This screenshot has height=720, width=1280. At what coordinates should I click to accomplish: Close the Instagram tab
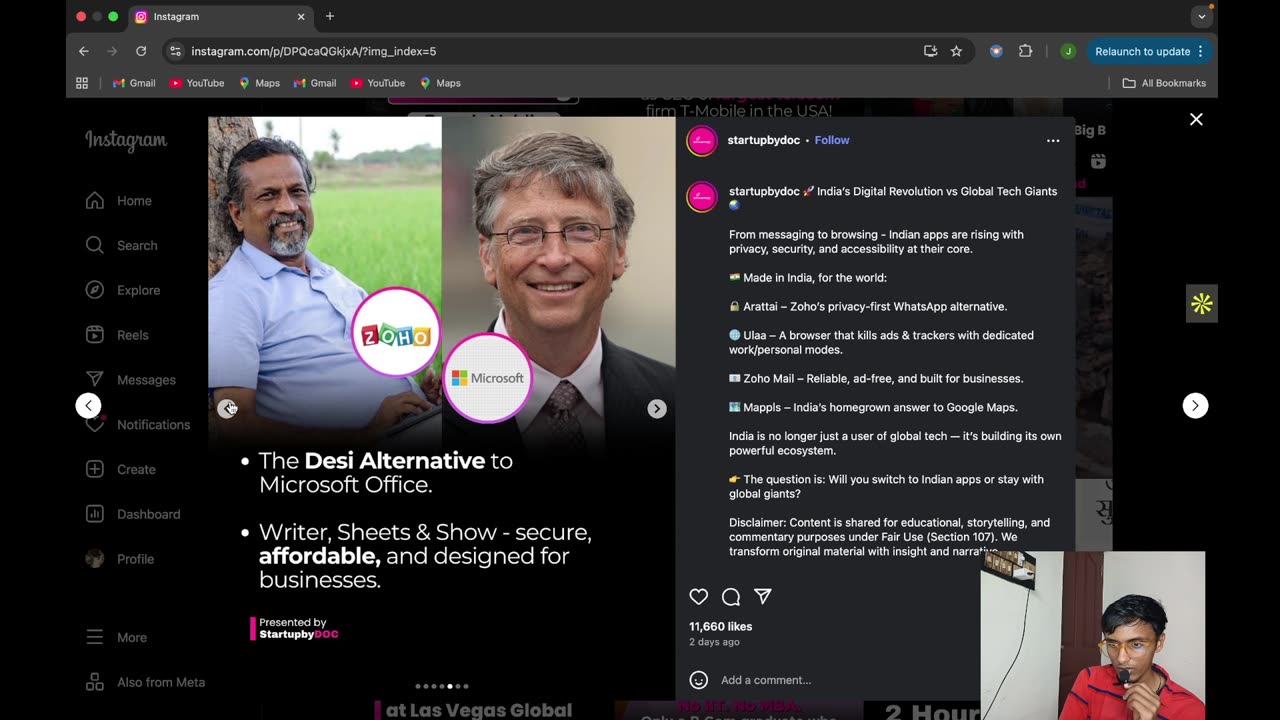(x=301, y=17)
